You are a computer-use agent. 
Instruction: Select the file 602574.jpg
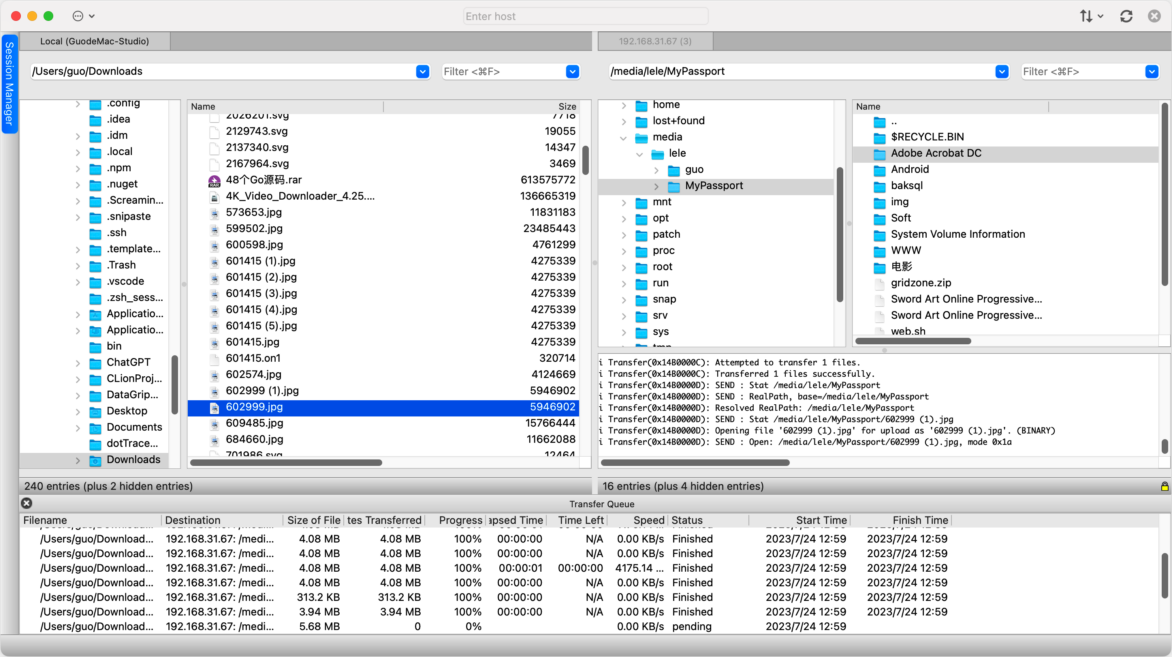coord(253,374)
